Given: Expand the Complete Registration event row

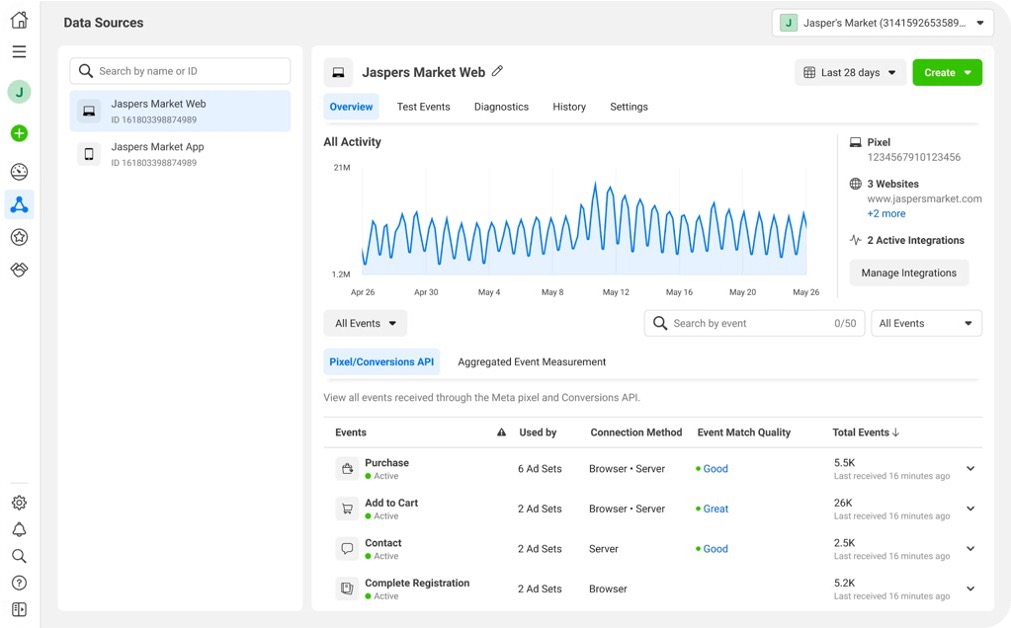Looking at the screenshot, I should [970, 589].
